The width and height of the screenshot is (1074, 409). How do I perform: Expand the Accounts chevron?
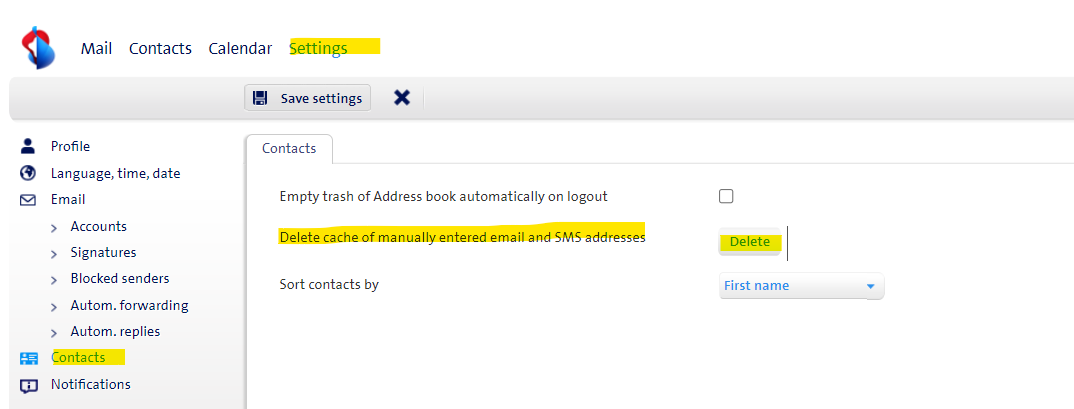click(54, 227)
